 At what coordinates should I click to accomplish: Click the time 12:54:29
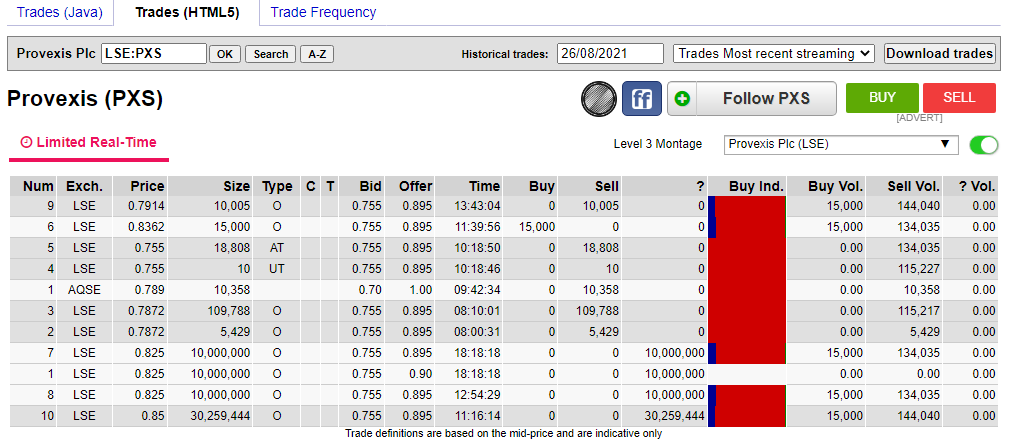tap(477, 395)
